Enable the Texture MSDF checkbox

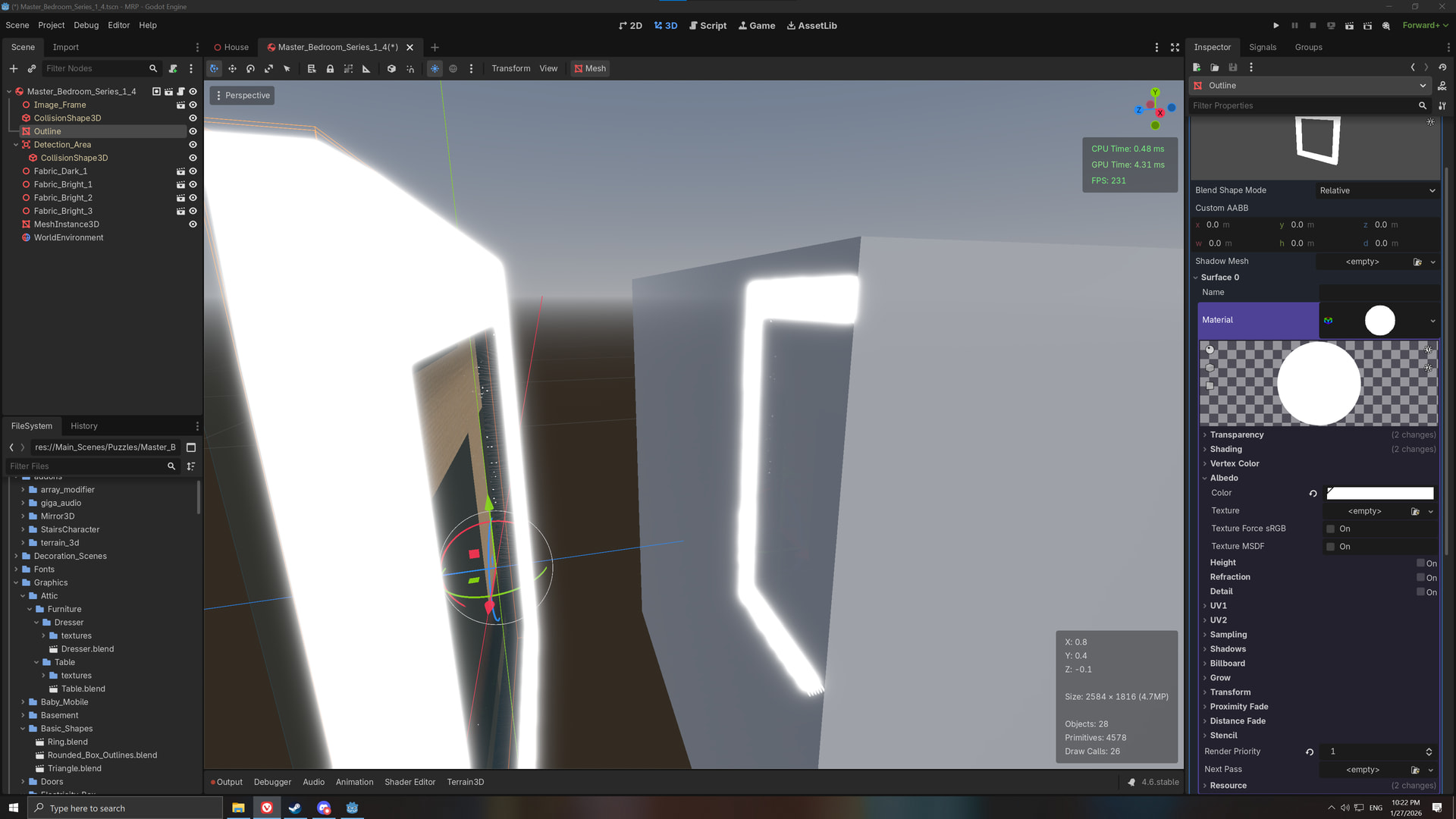[1330, 547]
